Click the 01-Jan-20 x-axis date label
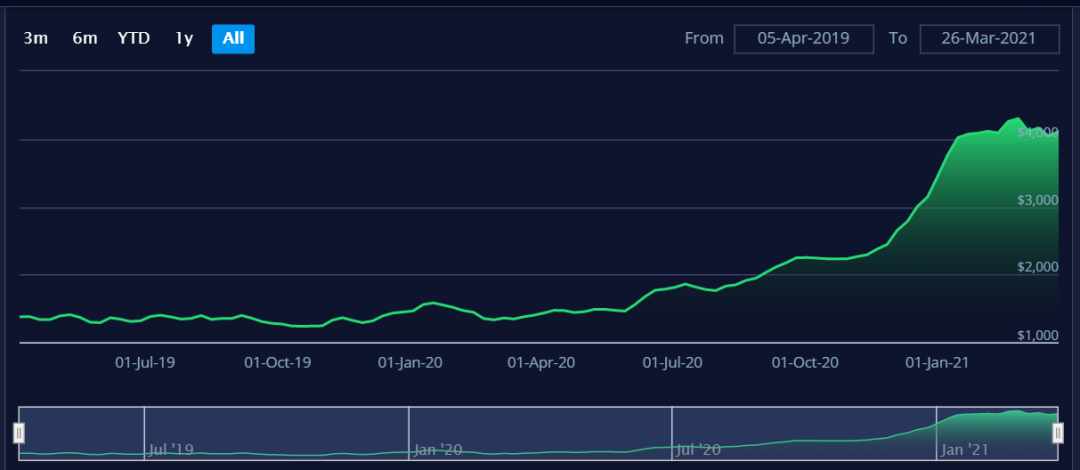 click(411, 362)
